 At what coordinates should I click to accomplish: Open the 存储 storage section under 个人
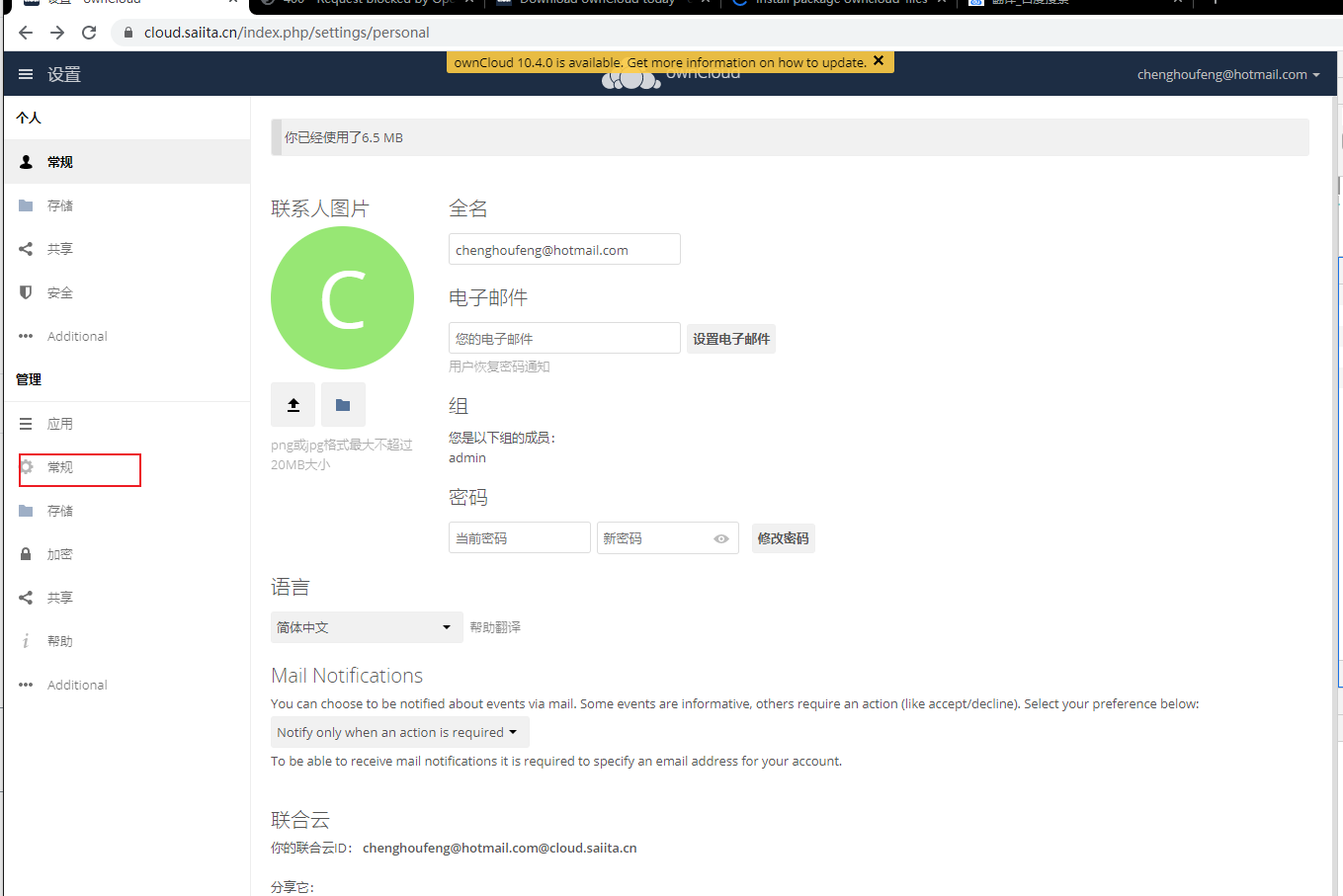coord(59,204)
